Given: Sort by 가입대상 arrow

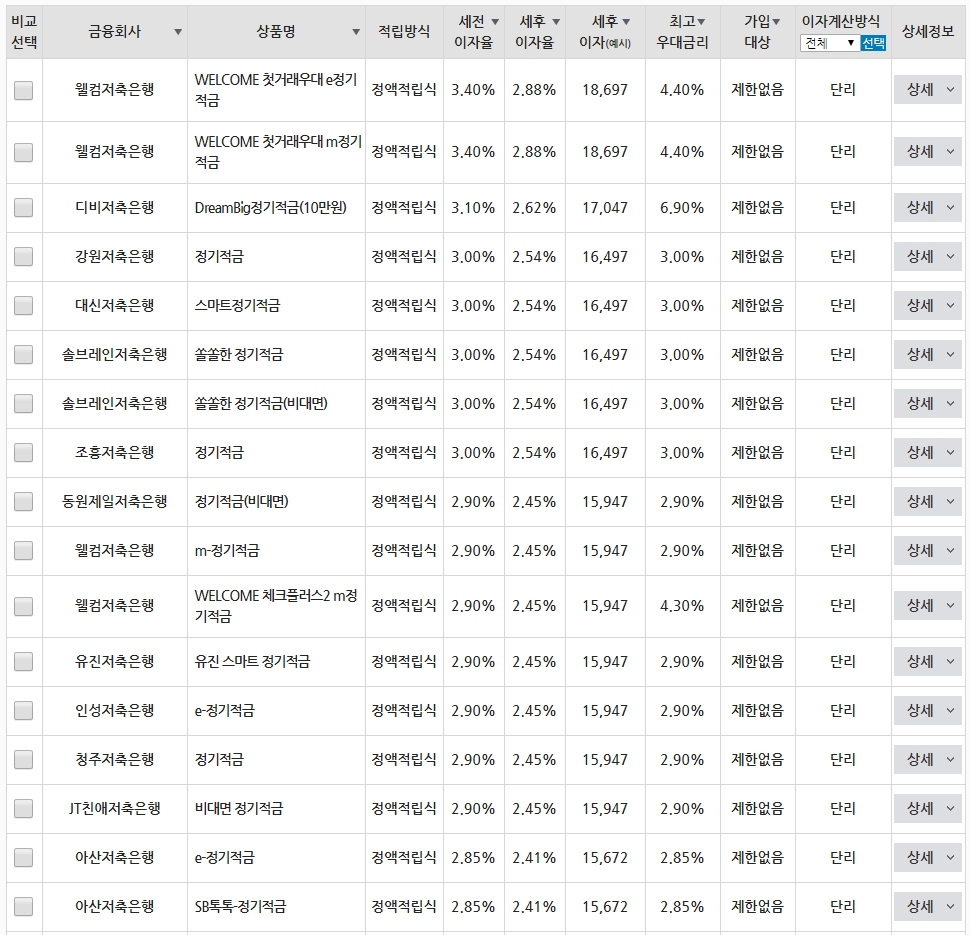Looking at the screenshot, I should [x=776, y=22].
